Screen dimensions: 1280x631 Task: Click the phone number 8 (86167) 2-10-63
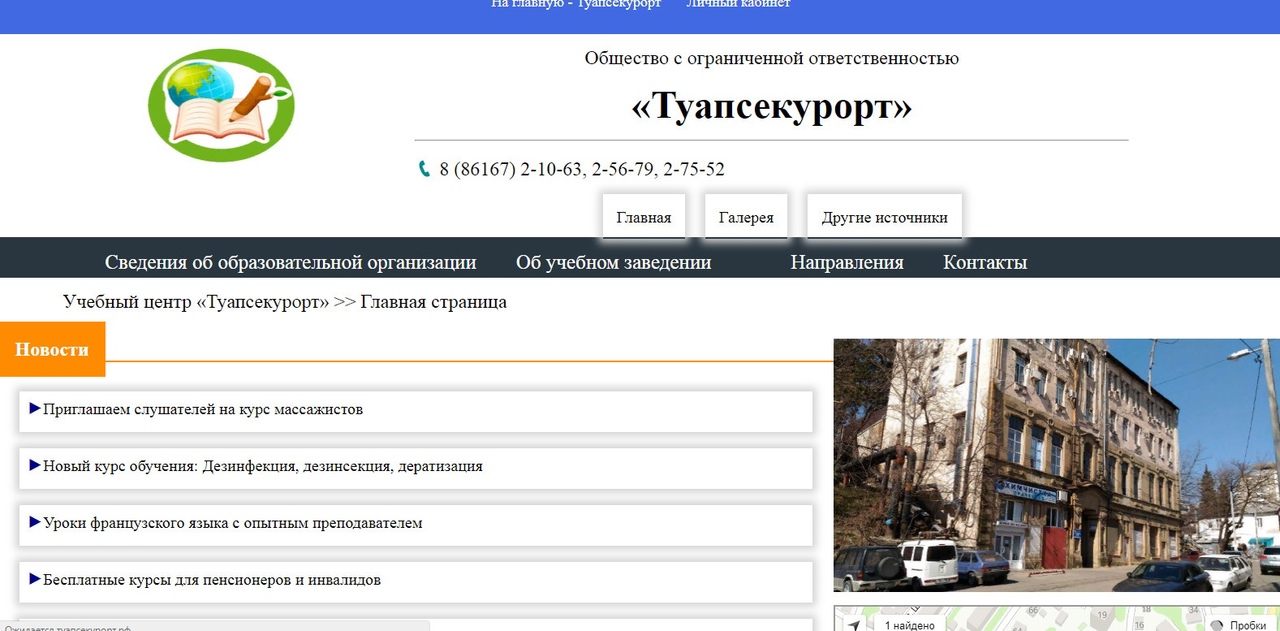coord(511,169)
